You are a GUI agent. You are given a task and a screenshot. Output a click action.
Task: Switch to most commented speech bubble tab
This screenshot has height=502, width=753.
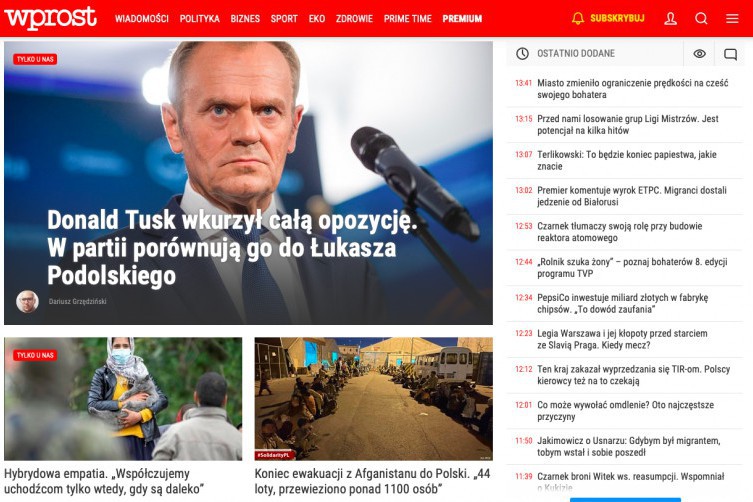click(x=730, y=53)
